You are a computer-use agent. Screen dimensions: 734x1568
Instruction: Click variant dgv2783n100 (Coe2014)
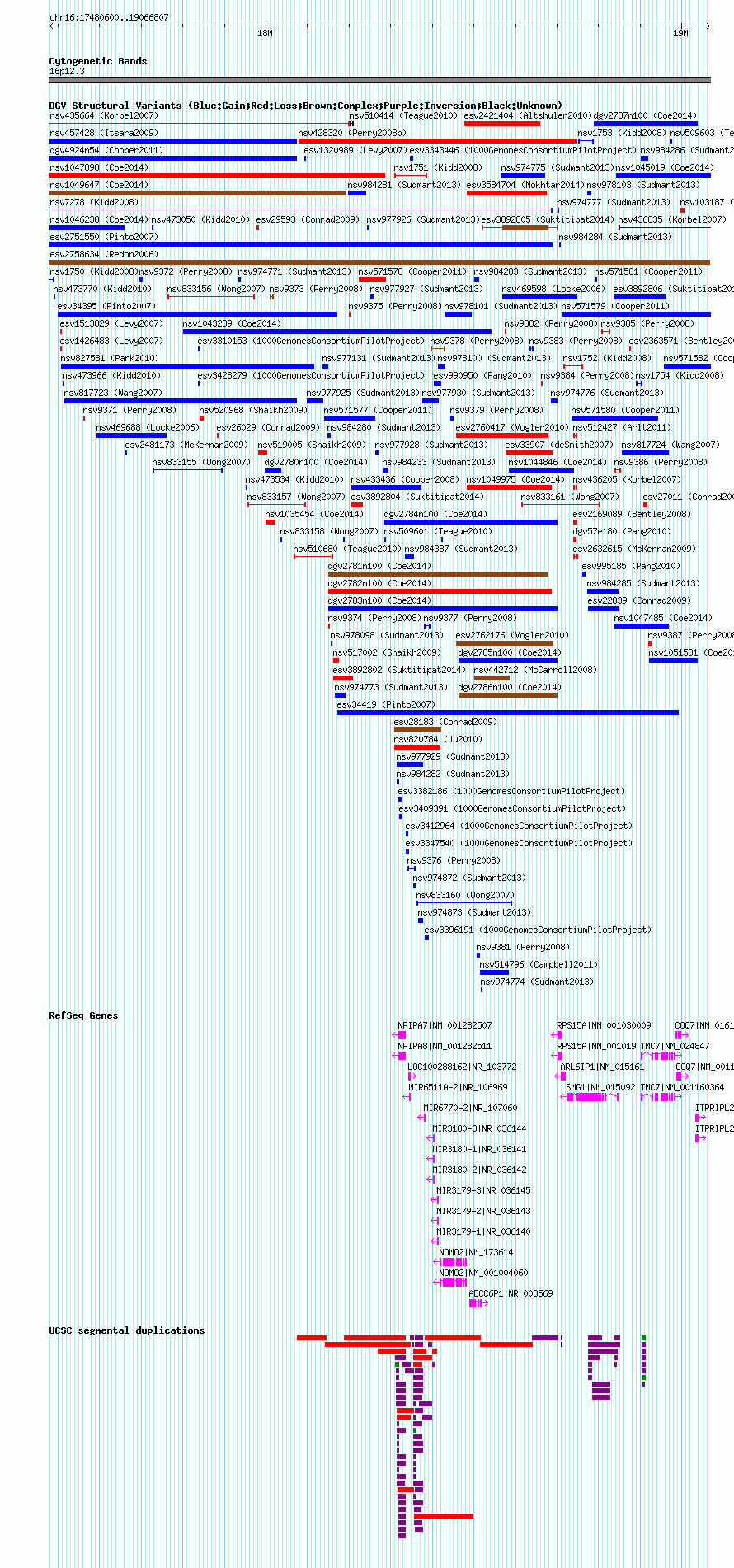coord(443,609)
